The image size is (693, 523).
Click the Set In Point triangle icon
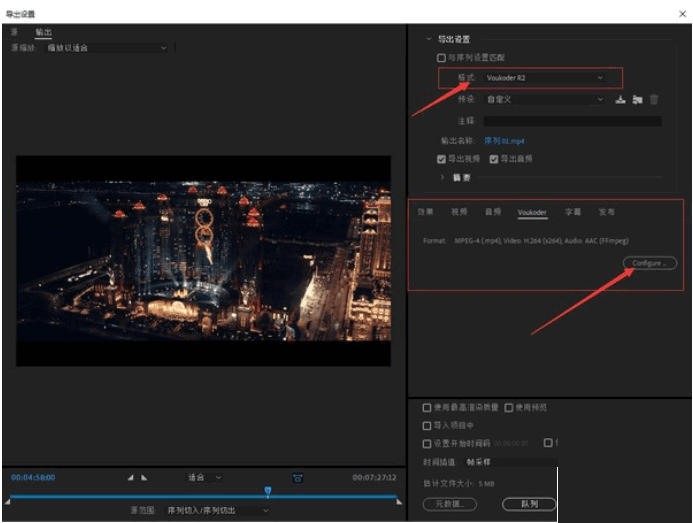tap(130, 478)
